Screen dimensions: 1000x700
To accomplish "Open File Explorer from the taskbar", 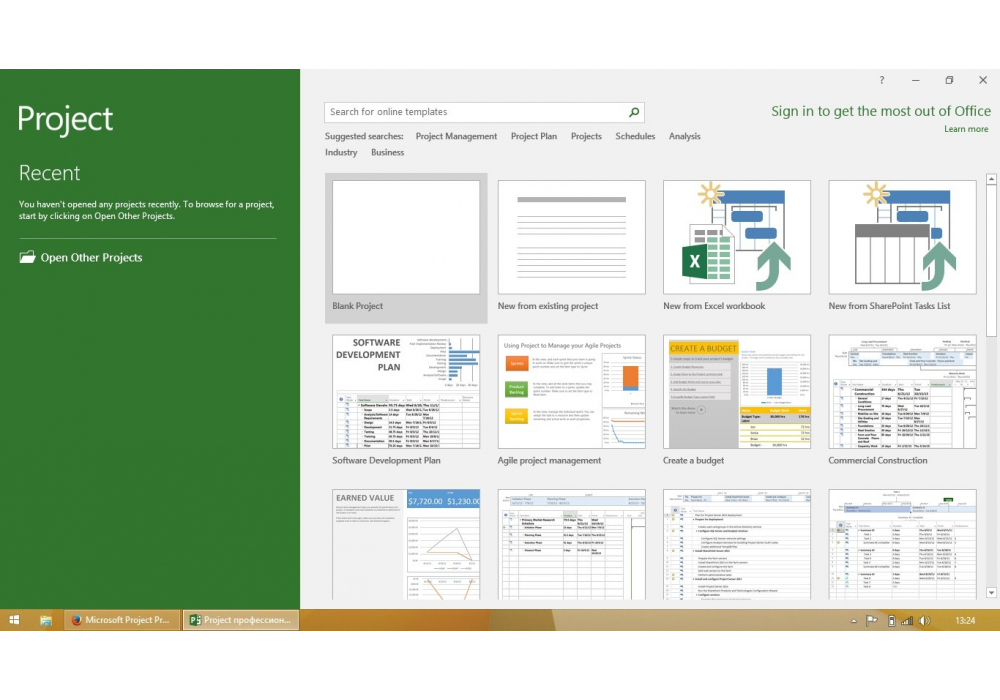I will 46,620.
